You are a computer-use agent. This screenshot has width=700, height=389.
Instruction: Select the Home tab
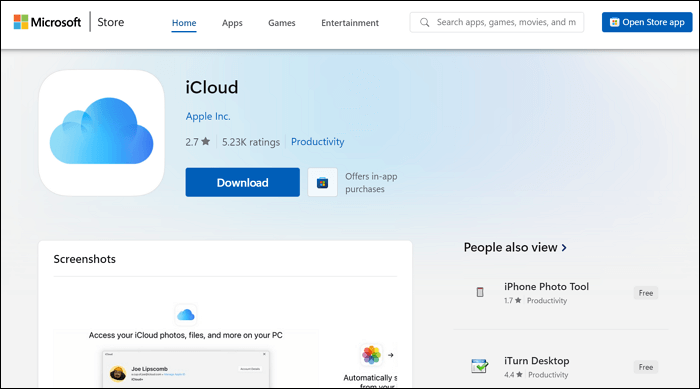184,23
